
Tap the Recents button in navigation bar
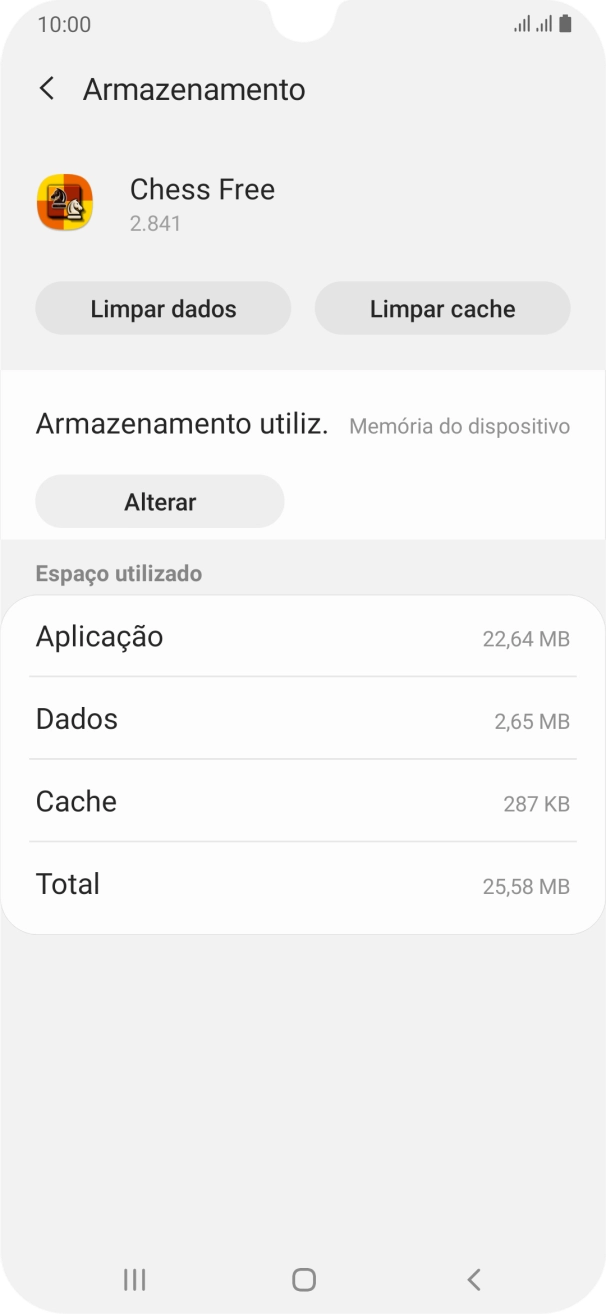133,1278
